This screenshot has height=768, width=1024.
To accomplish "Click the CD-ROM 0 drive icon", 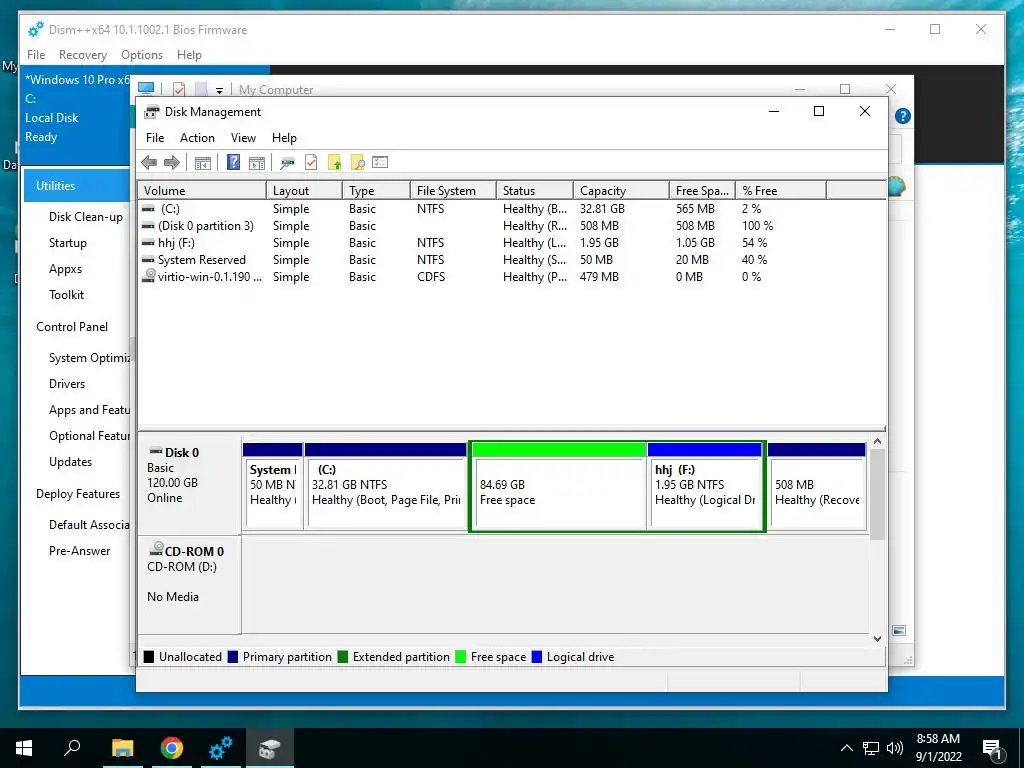I will tap(157, 549).
